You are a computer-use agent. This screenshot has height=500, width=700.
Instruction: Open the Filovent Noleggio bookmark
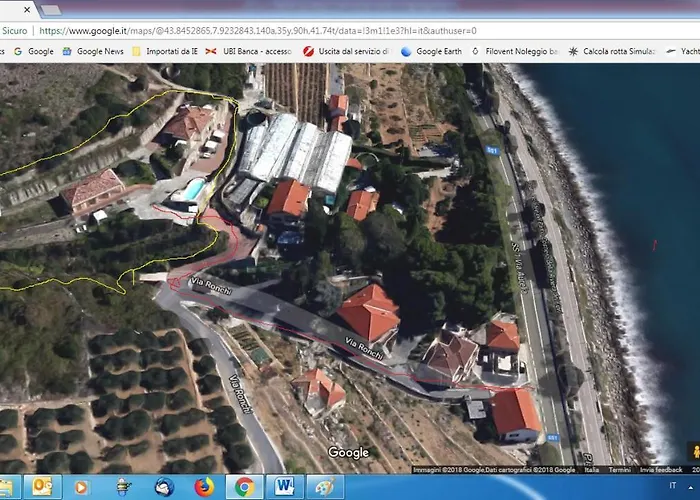click(515, 51)
